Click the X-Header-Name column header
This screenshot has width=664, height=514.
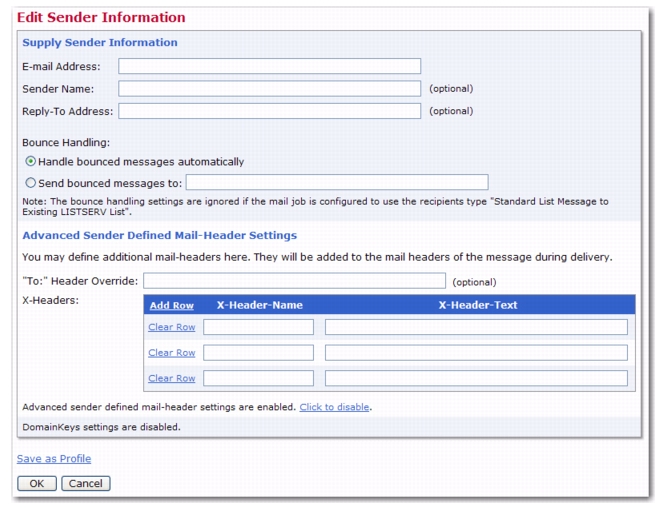(x=260, y=305)
